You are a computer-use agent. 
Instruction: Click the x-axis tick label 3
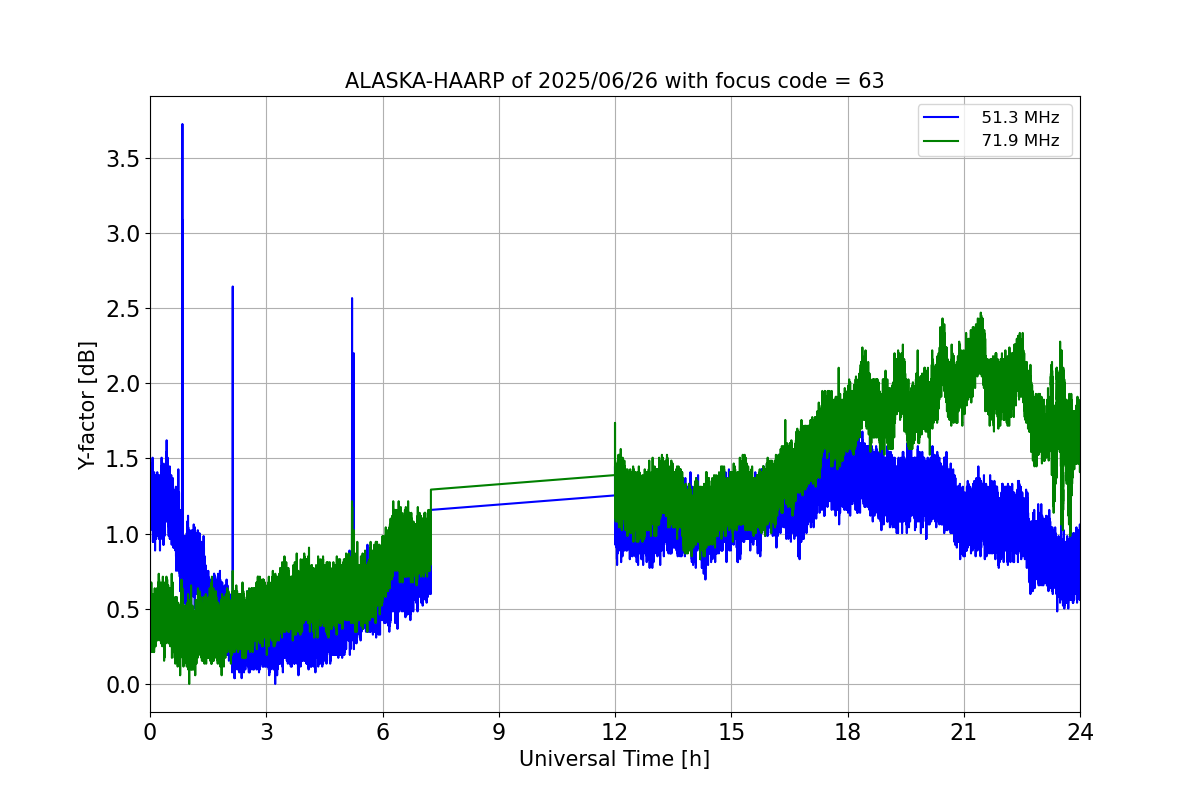click(x=266, y=731)
